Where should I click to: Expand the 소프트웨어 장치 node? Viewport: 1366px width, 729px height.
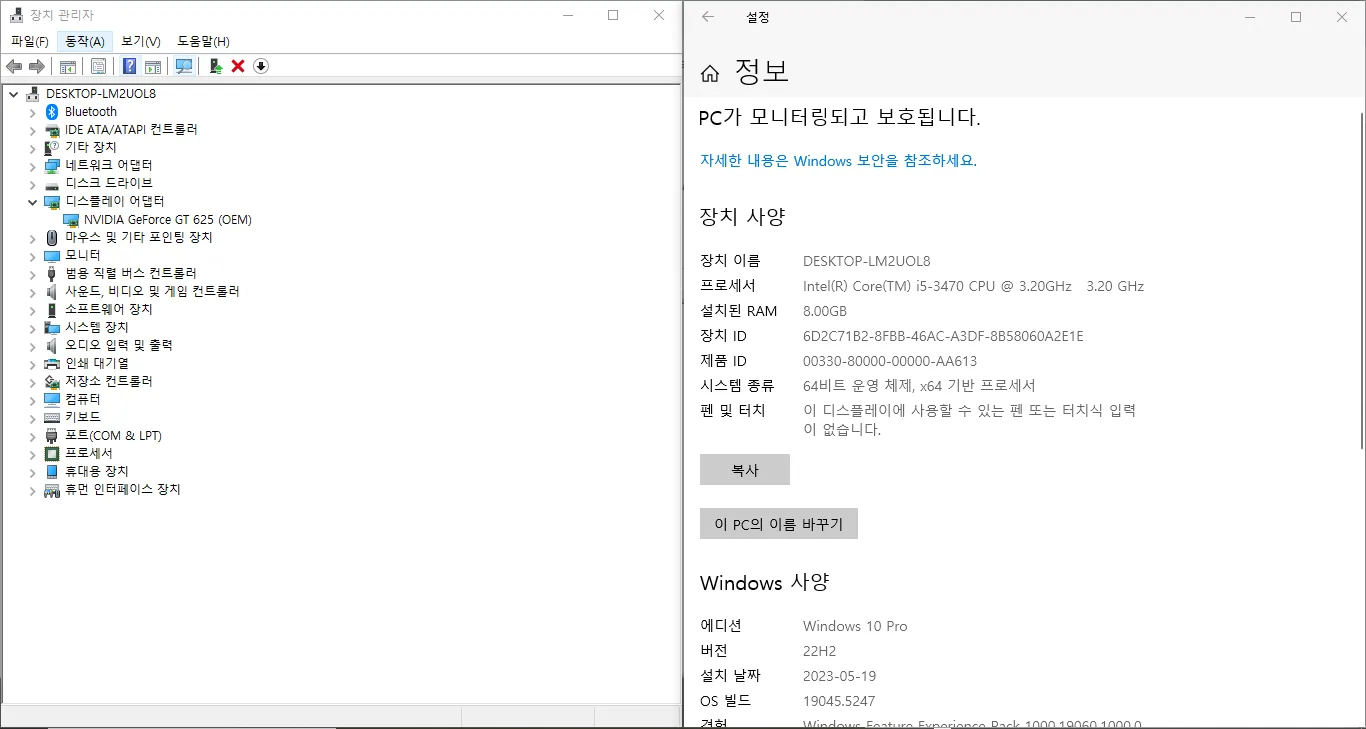[x=32, y=309]
